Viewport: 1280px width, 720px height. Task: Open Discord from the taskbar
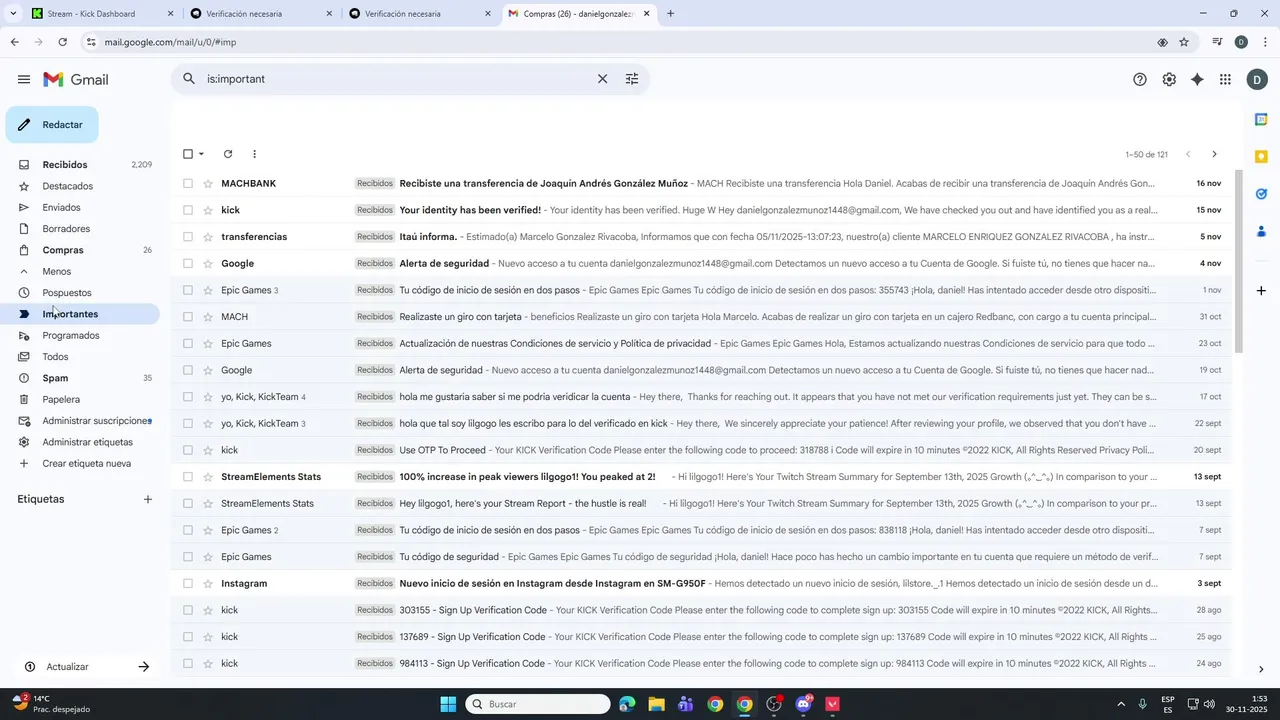[803, 704]
